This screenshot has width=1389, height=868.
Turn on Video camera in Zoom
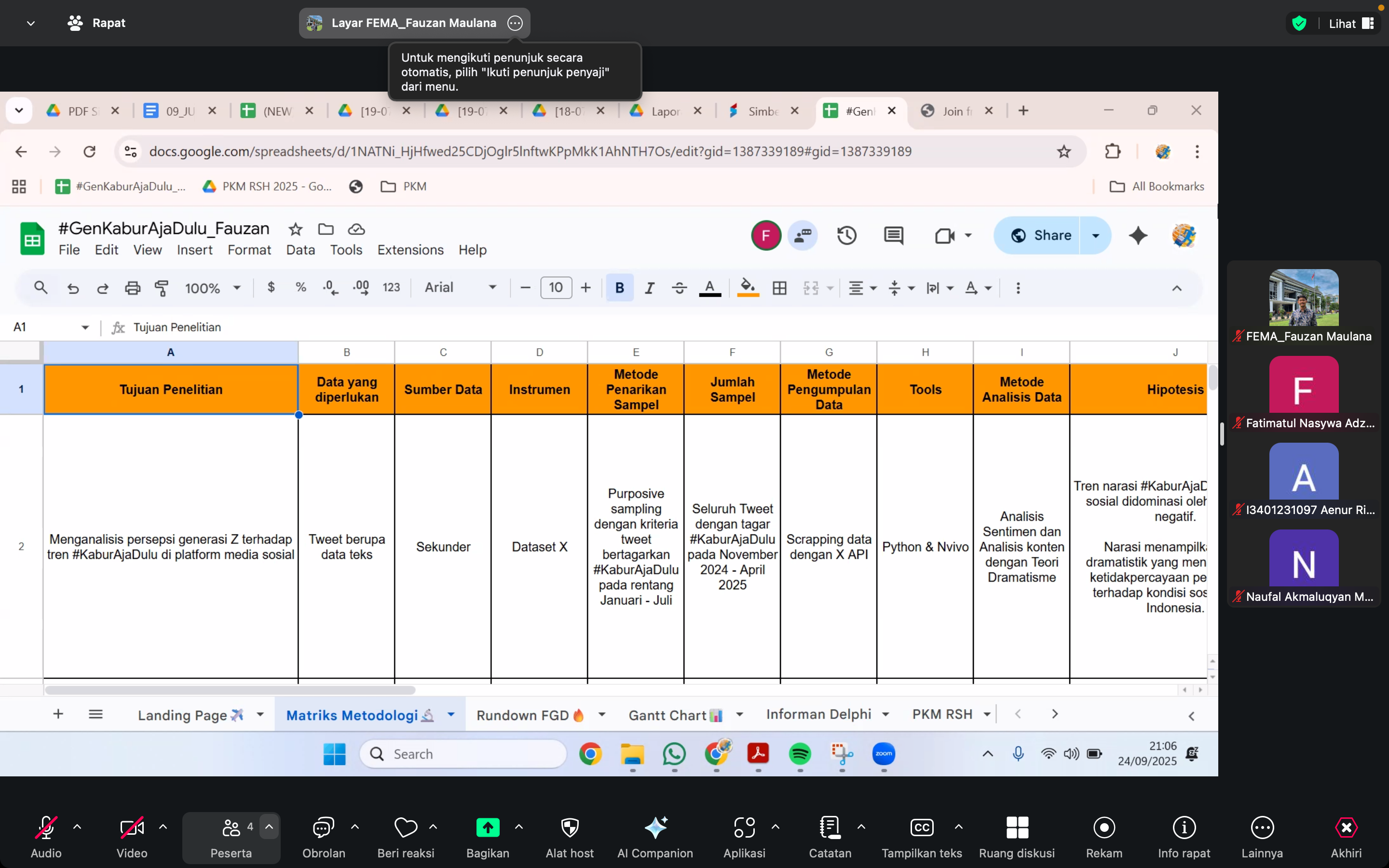tap(132, 827)
